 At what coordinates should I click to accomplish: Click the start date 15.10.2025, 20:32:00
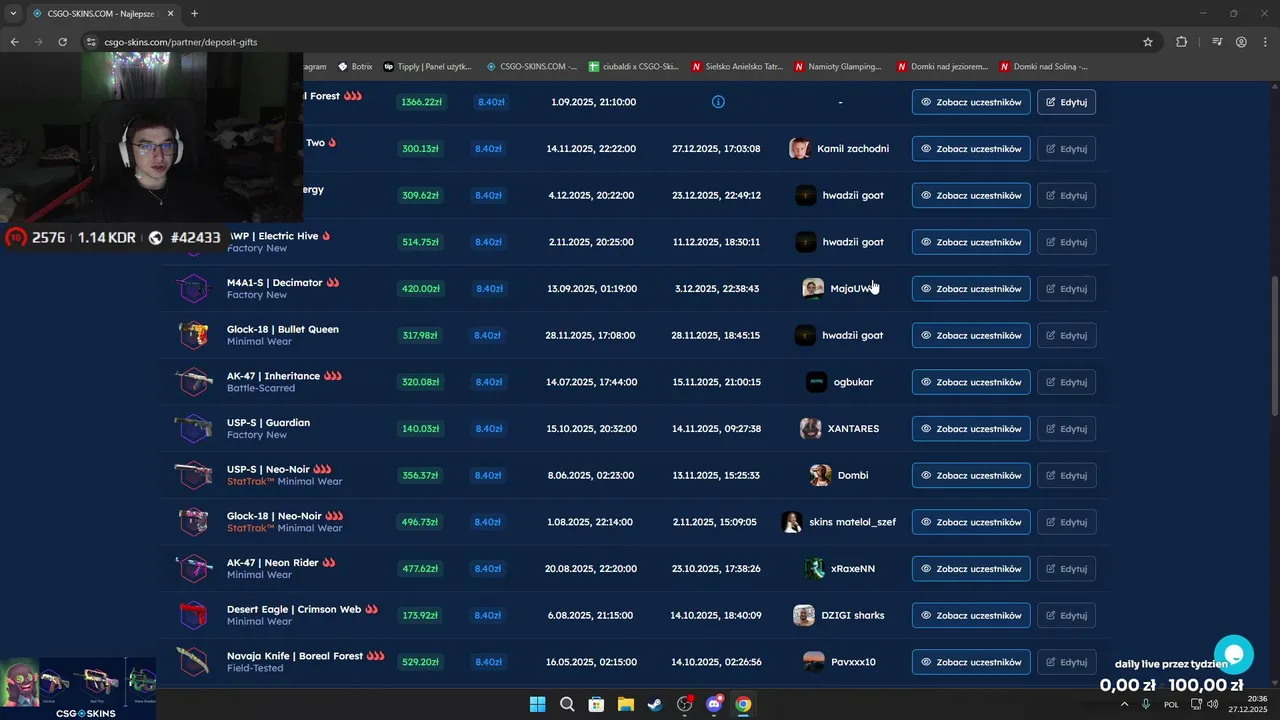coord(591,429)
